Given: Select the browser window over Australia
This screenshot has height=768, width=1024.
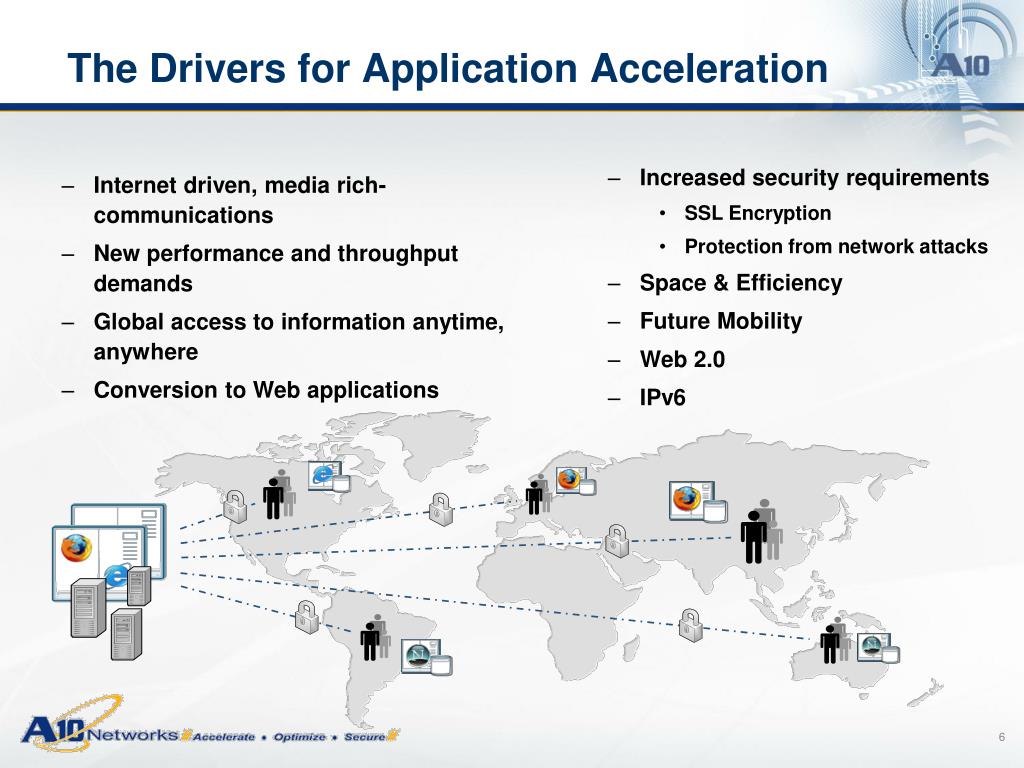Looking at the screenshot, I should (878, 648).
